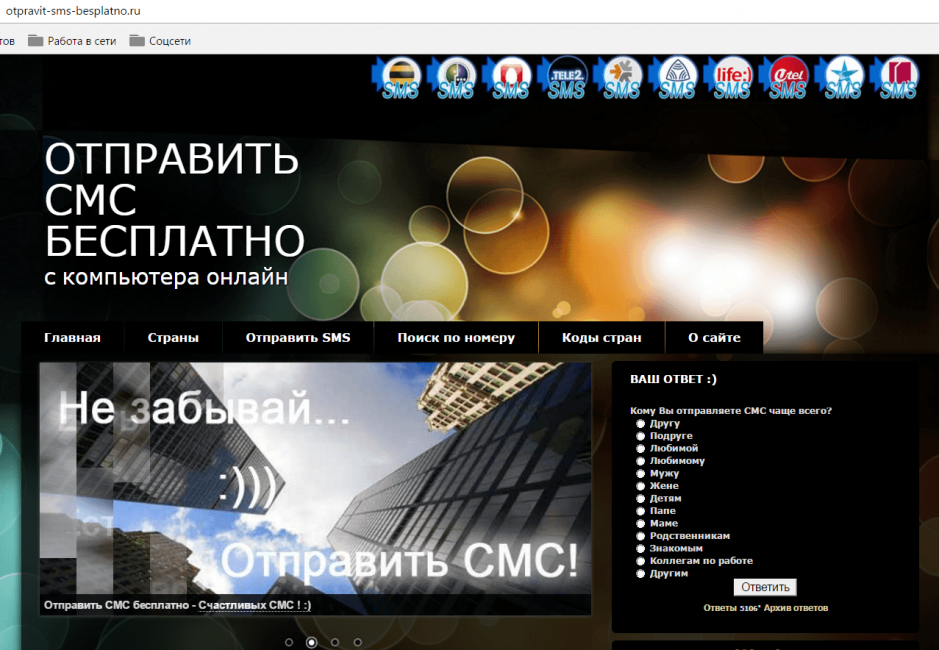
Task: Open the MTS SMS operator icon
Action: pos(510,78)
